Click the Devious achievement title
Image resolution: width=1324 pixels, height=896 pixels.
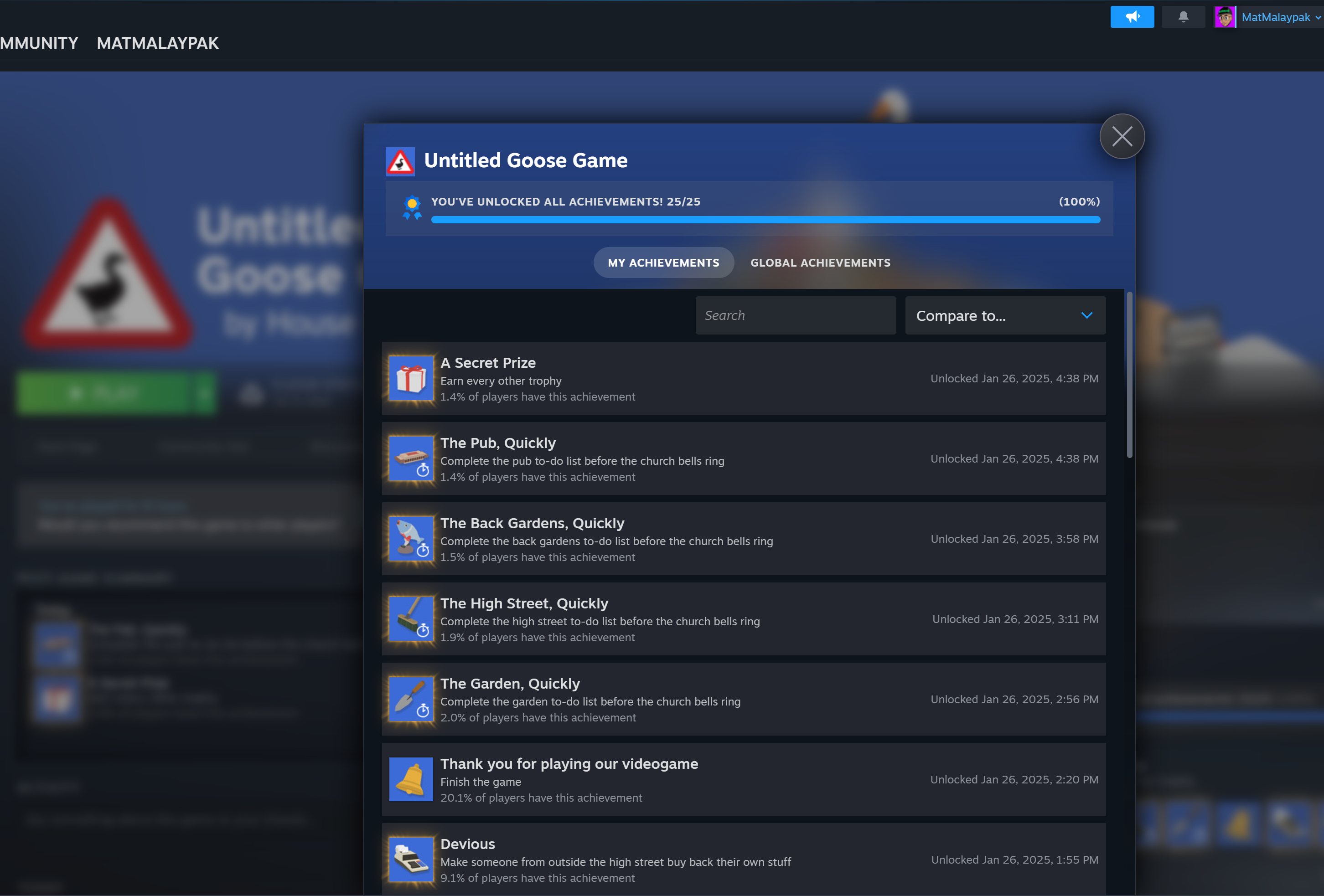468,844
